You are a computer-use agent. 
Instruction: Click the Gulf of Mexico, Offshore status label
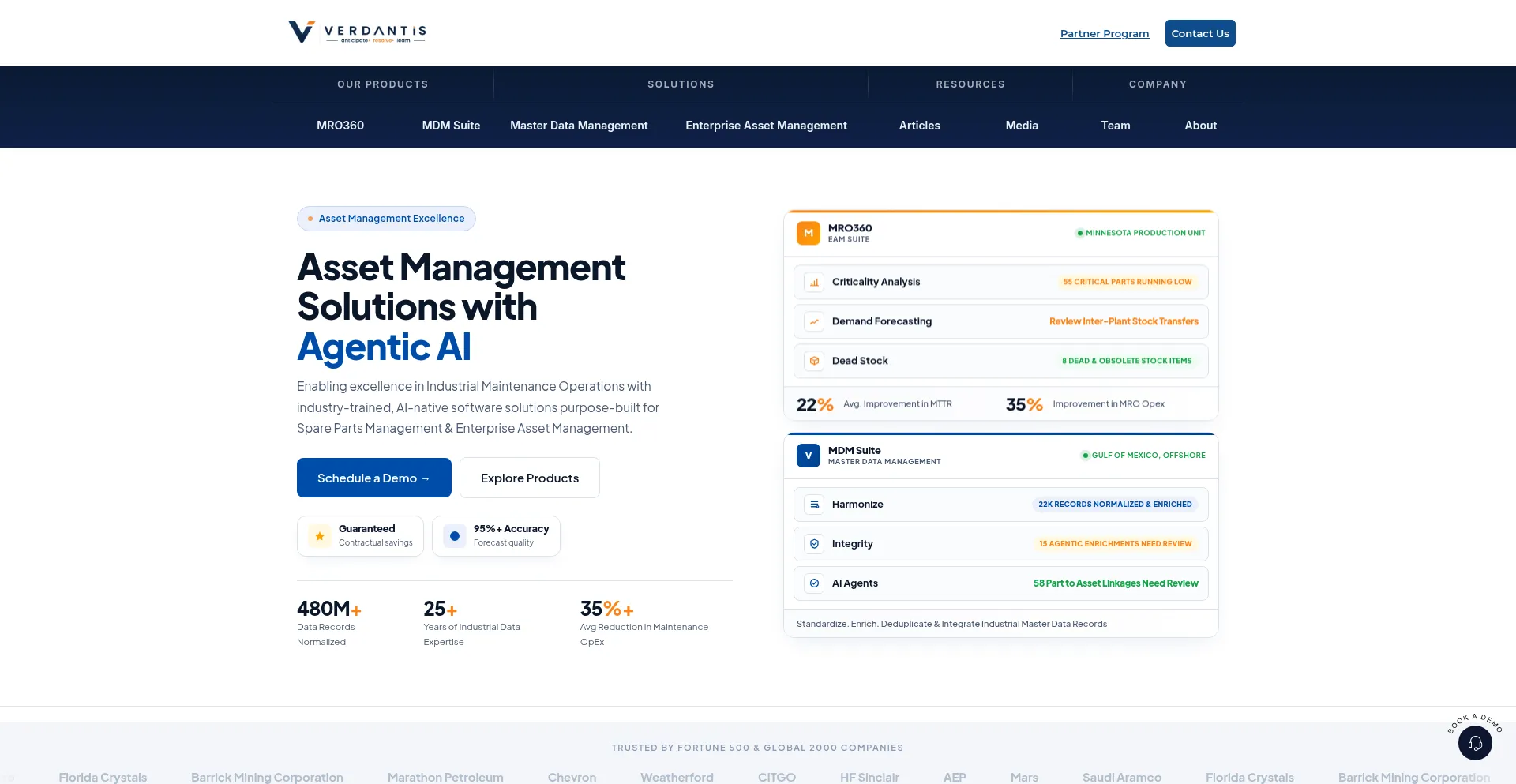pos(1143,456)
